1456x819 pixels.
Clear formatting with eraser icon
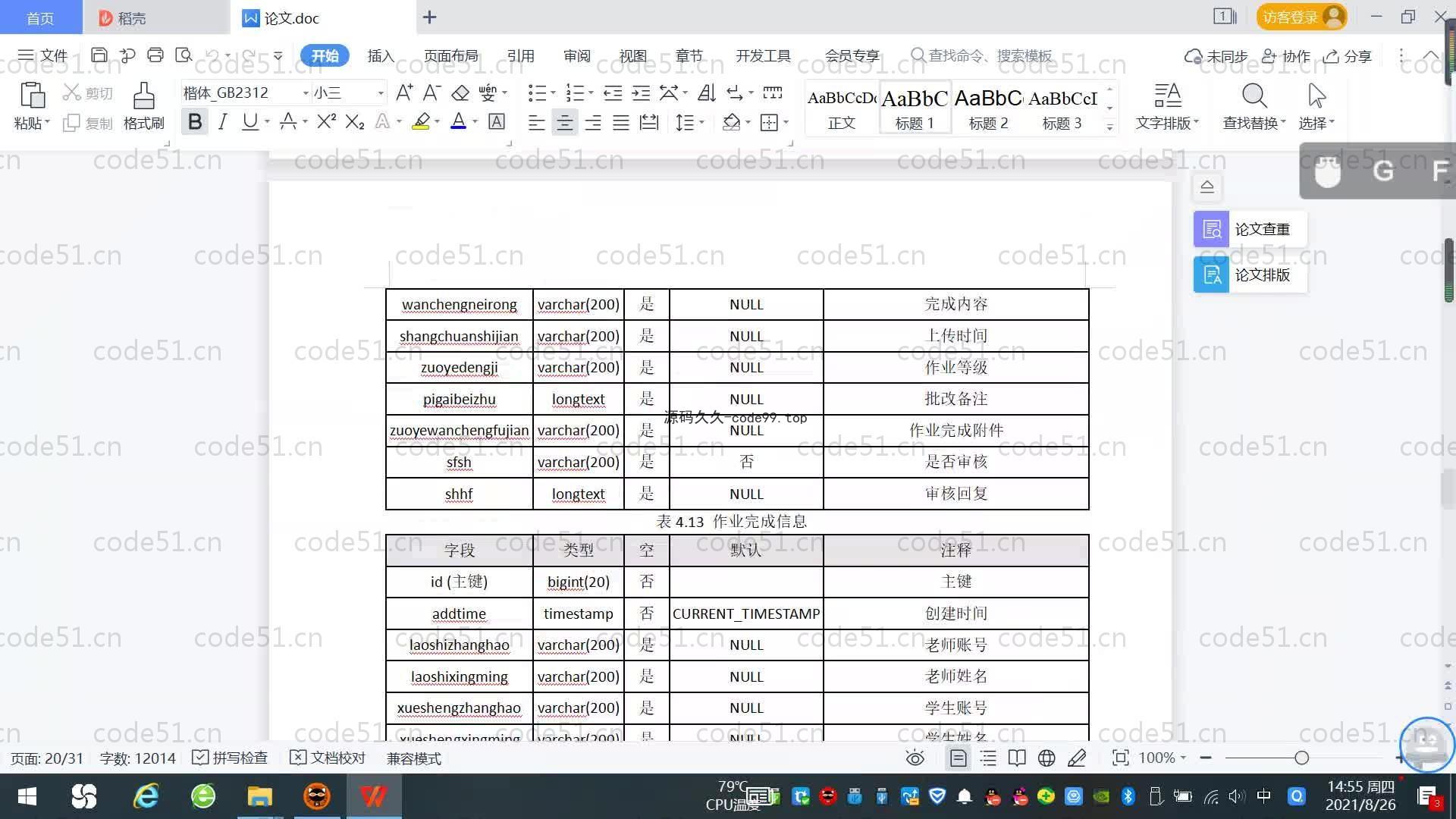click(460, 93)
